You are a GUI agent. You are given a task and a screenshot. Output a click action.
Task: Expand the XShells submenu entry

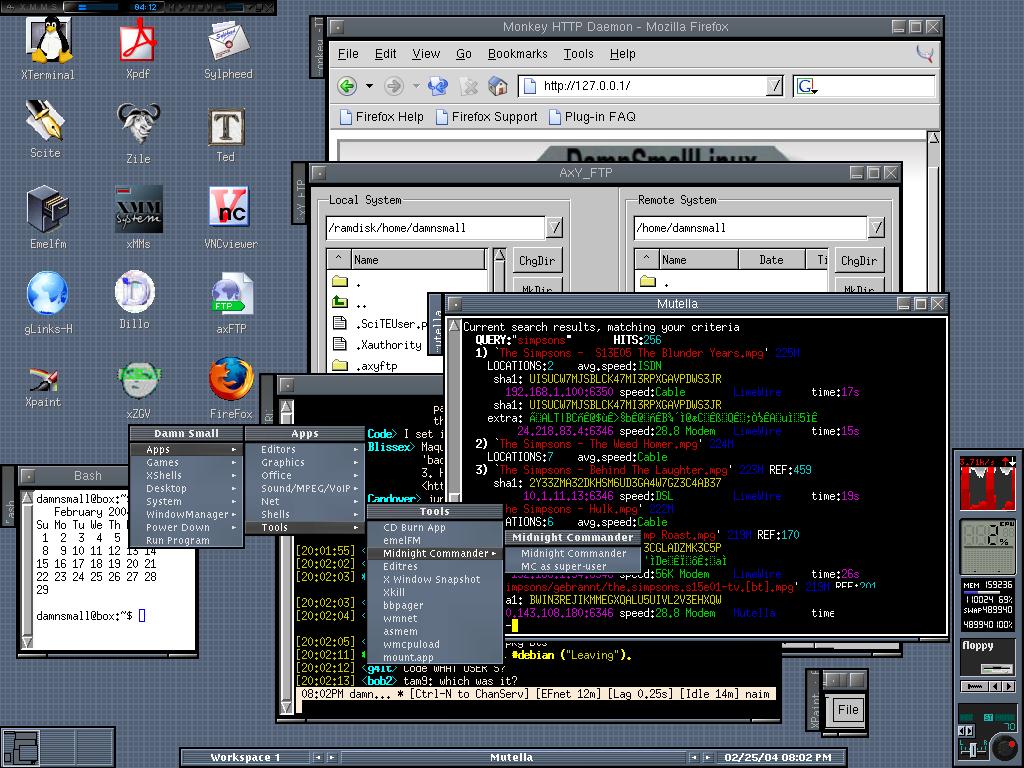[x=186, y=475]
